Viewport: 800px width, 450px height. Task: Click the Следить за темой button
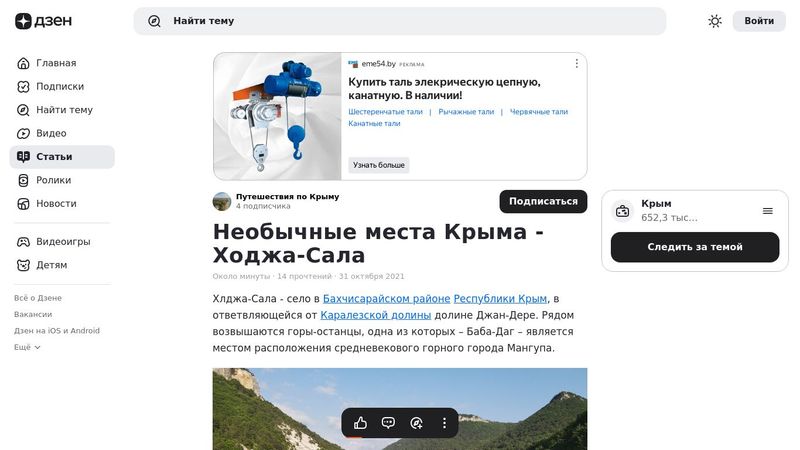coord(695,247)
